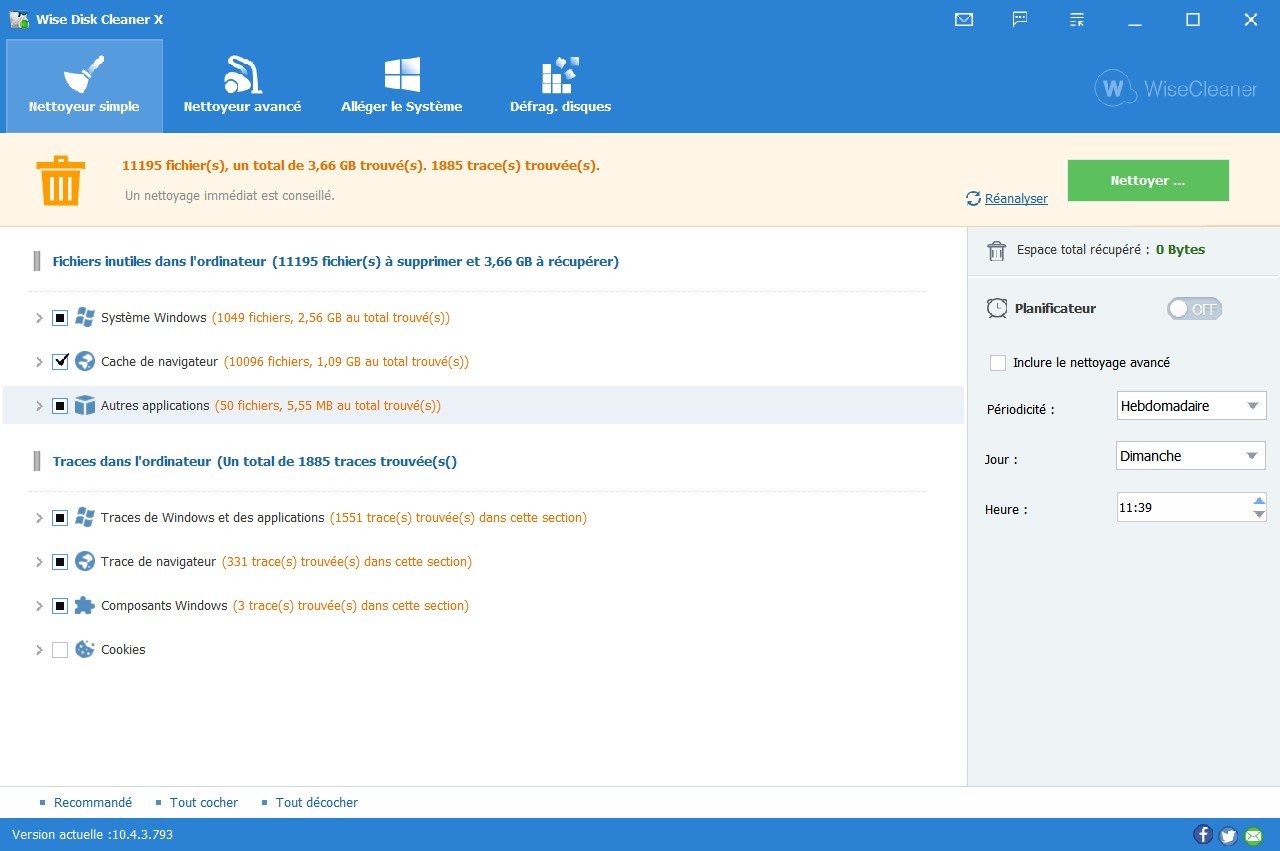Click the green Nettoyer button
The width and height of the screenshot is (1280, 851).
[x=1148, y=181]
